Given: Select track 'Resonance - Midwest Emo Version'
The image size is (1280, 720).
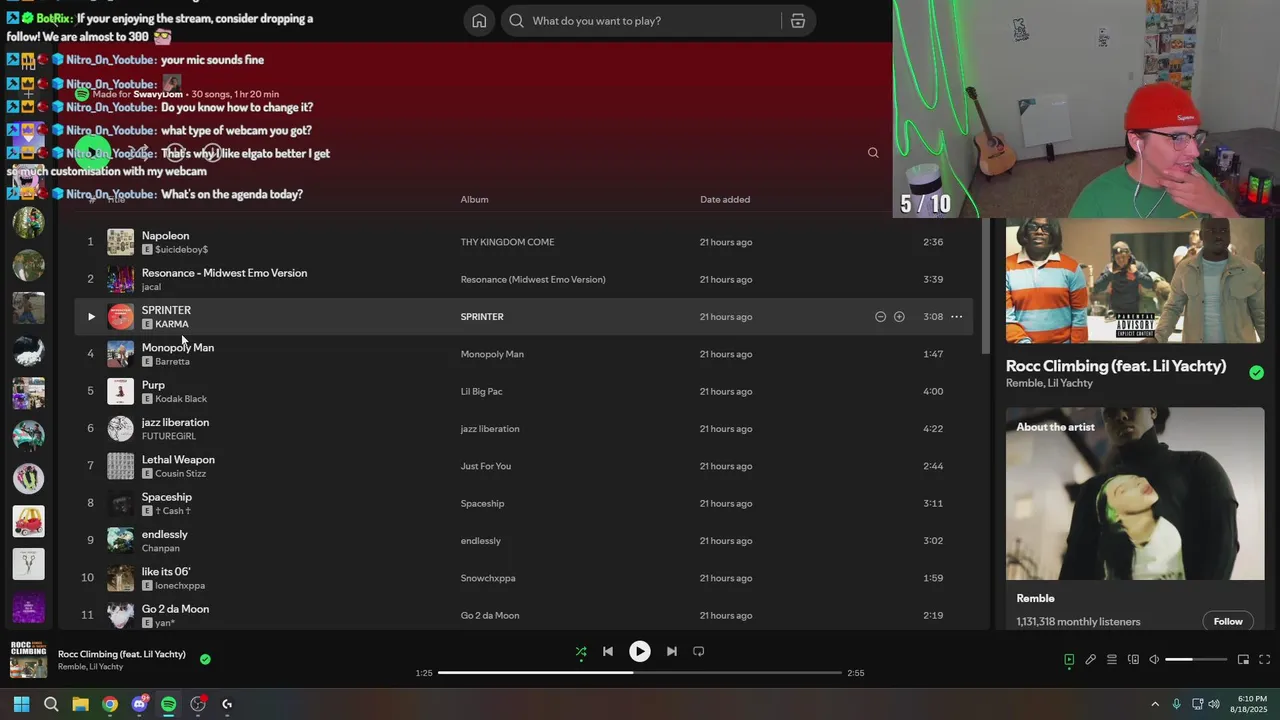Looking at the screenshot, I should (x=224, y=273).
